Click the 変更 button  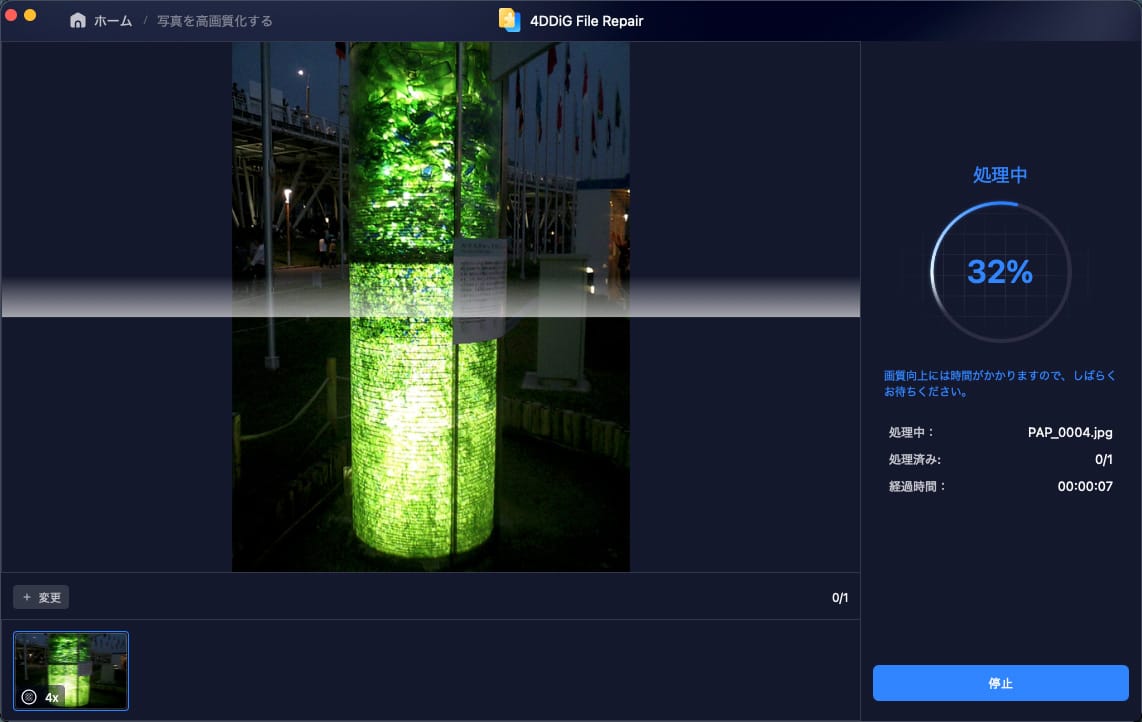(41, 598)
